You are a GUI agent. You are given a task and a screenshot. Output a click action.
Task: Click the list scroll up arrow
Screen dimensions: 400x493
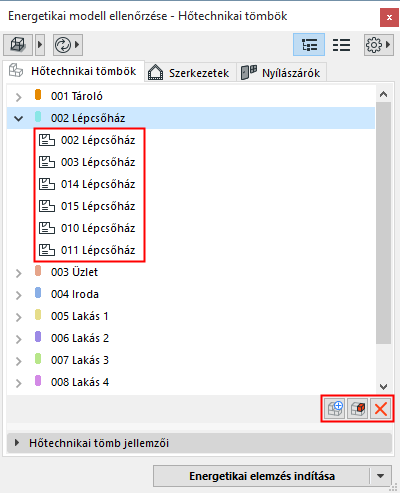(x=383, y=94)
